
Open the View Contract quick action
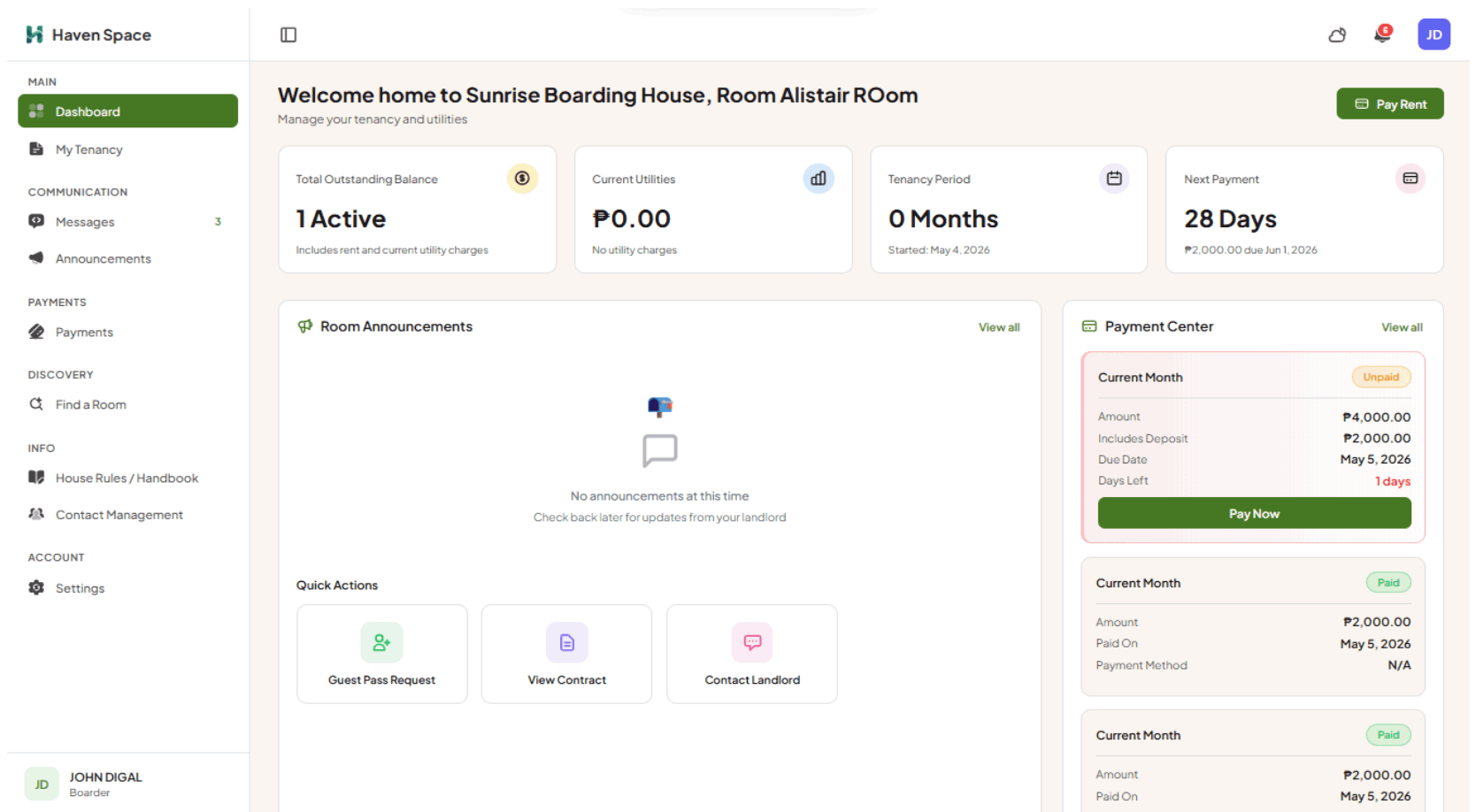[567, 655]
